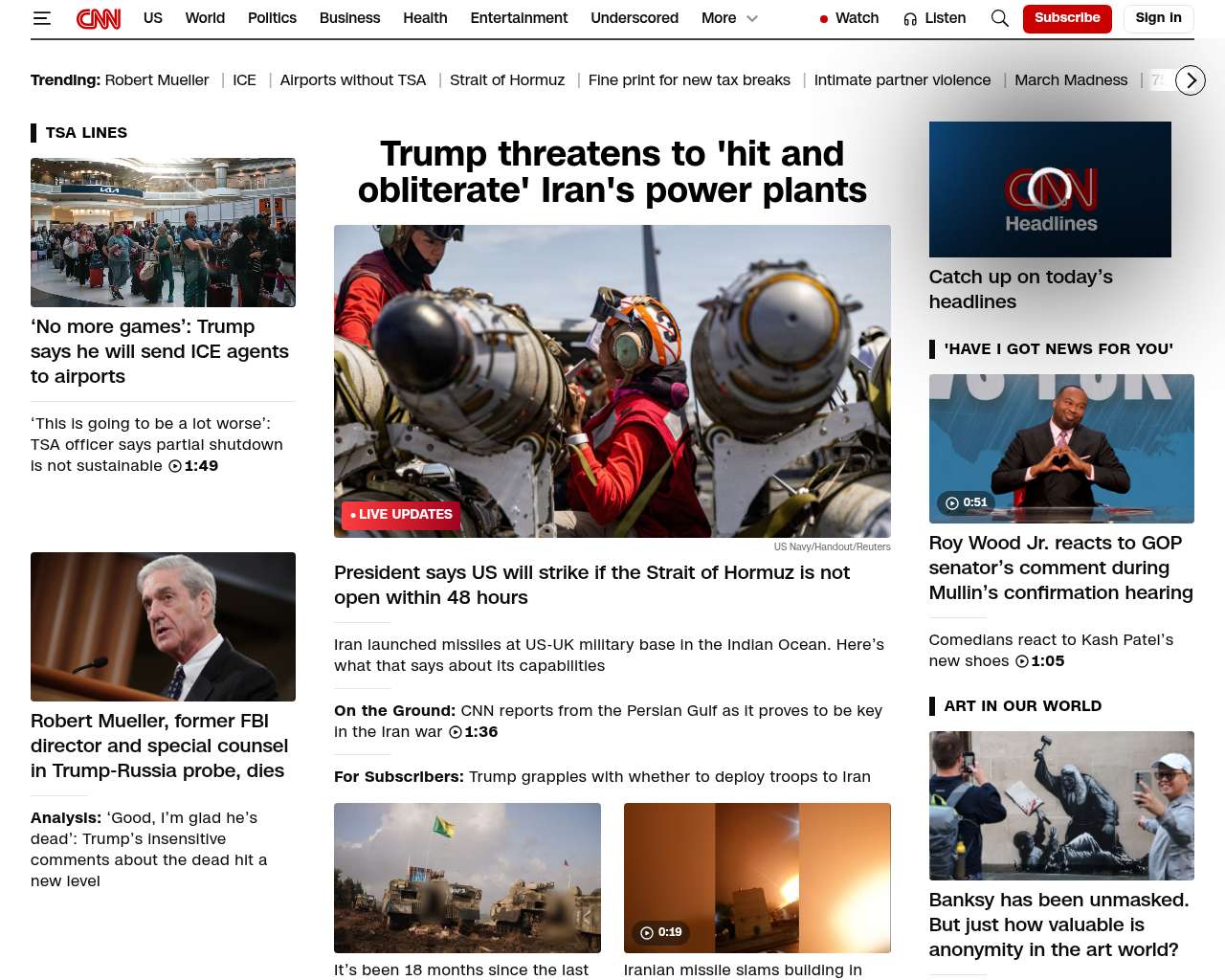
Task: Play the 0:19 Iranian missile video
Action: (661, 932)
